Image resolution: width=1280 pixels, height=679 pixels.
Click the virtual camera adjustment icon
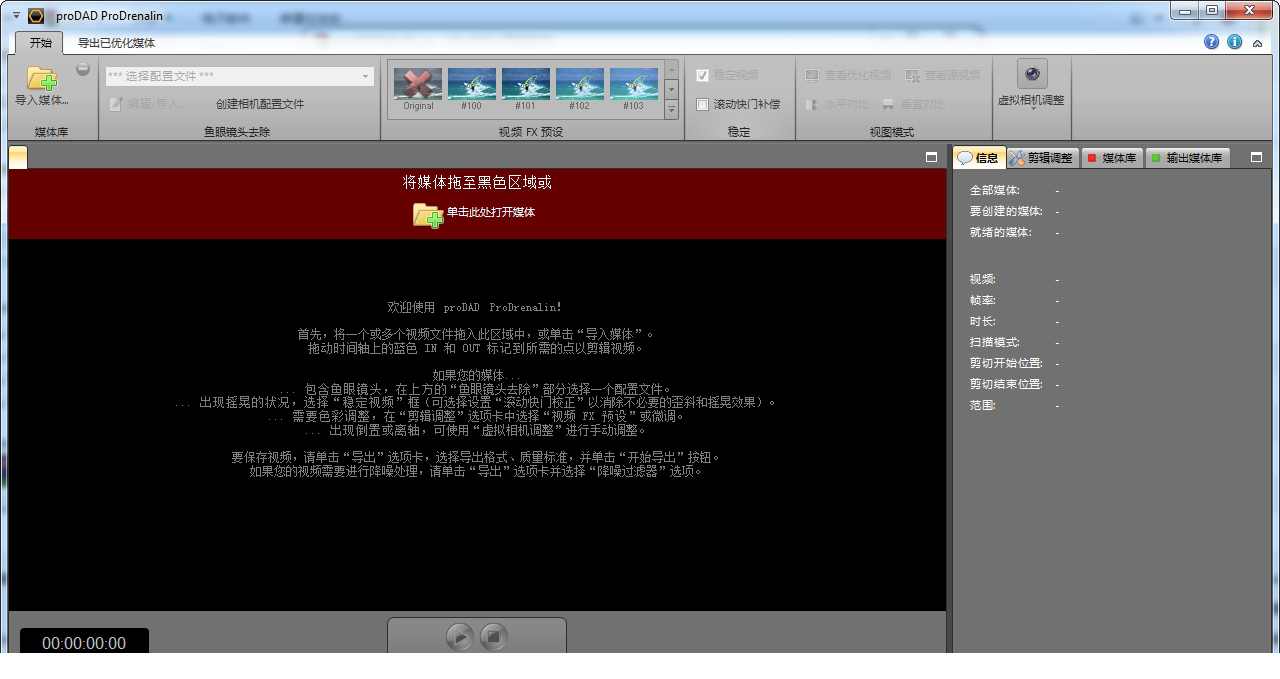pyautogui.click(x=1031, y=74)
